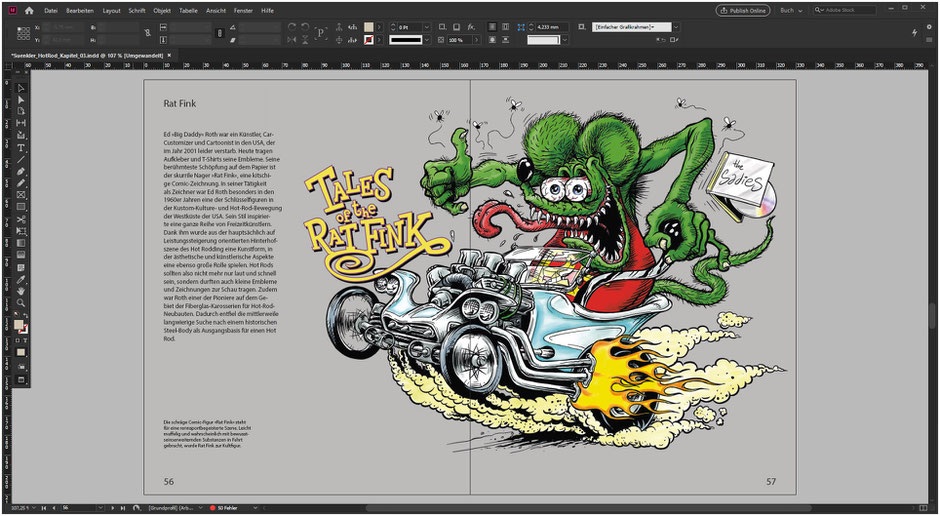940x516 pixels.
Task: Close the Suenkler_HotRod_Kapitel_03.indd tab
Action: click(170, 55)
